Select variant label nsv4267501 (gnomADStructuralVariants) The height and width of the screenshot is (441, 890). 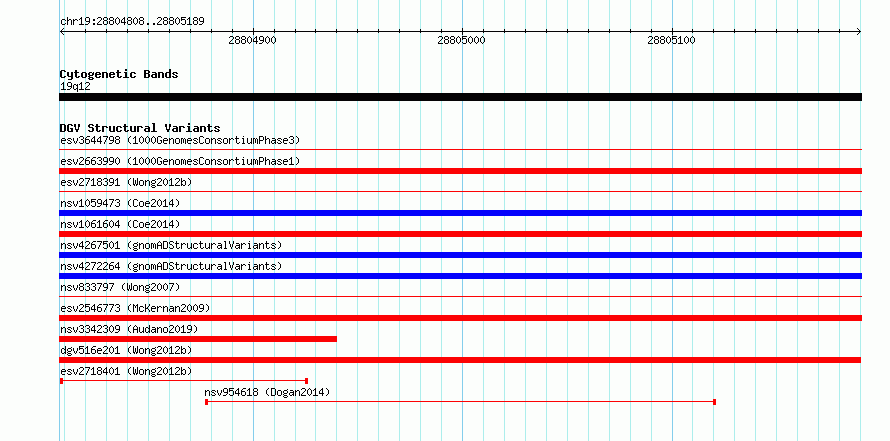tap(171, 245)
